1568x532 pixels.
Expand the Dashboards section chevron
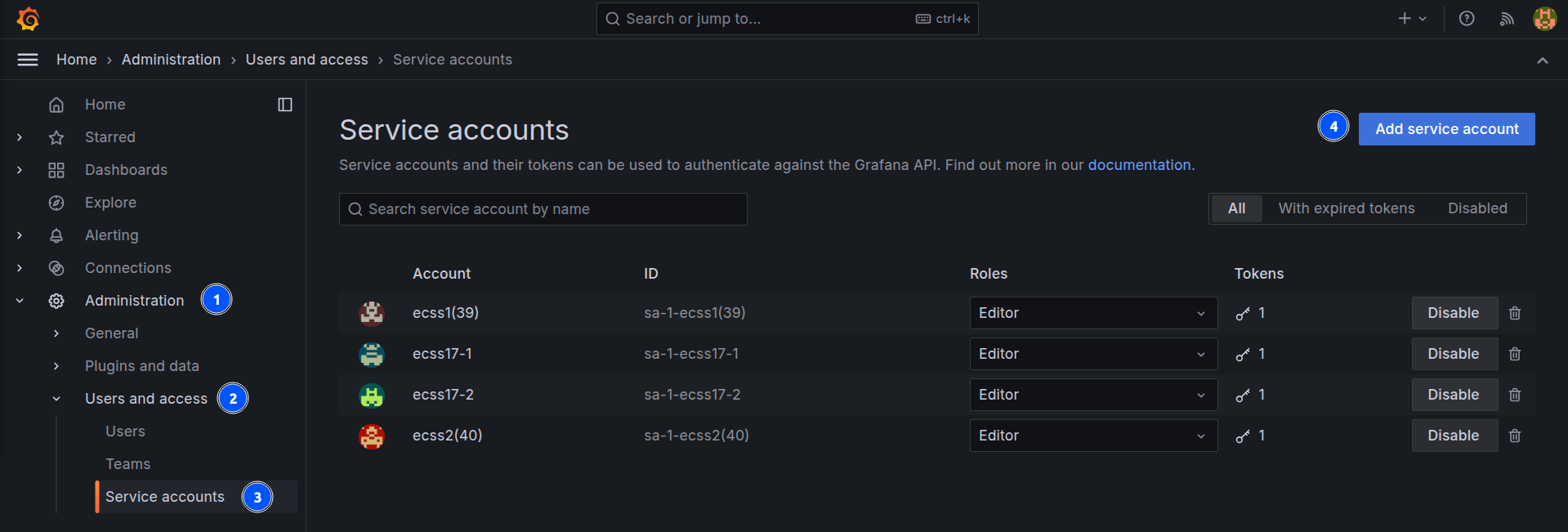pos(20,170)
